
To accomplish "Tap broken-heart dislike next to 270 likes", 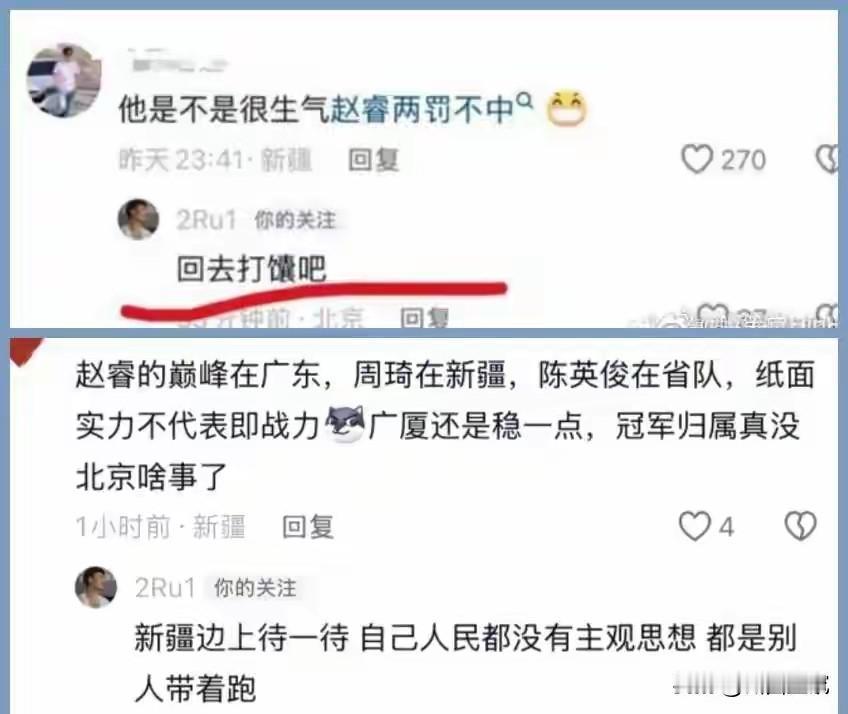I will click(x=827, y=160).
